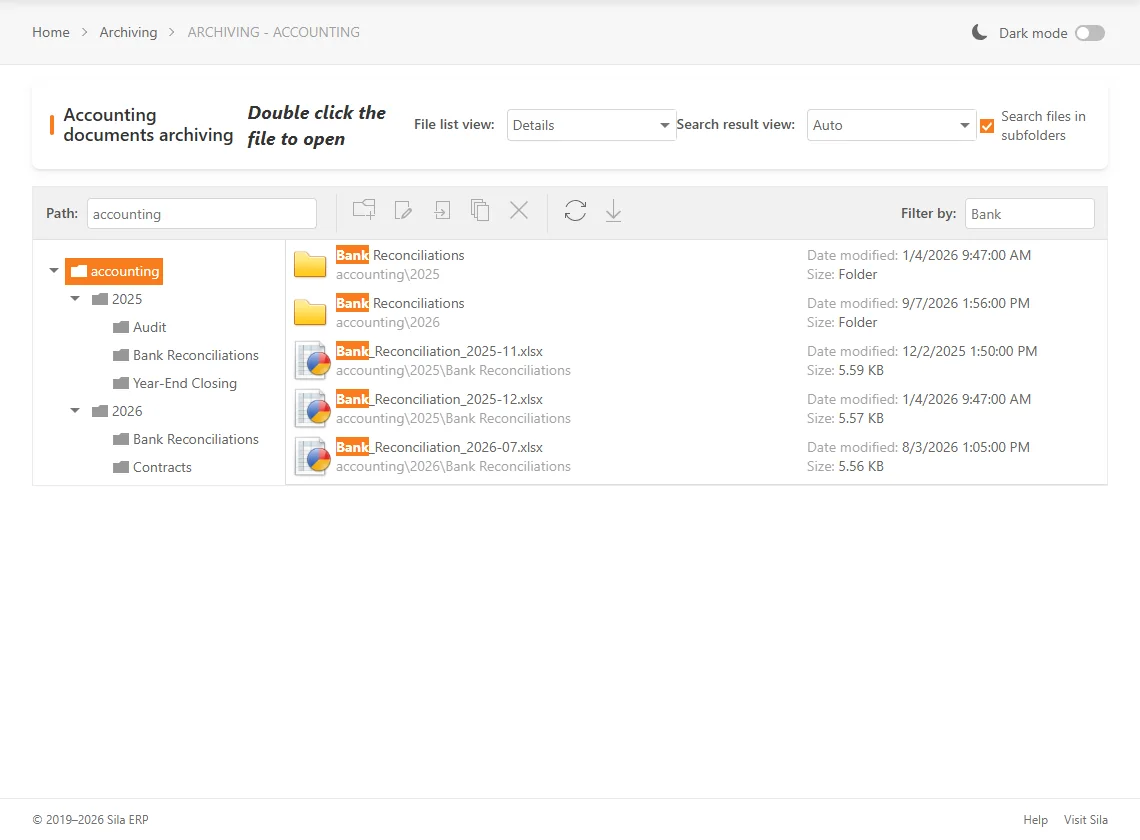
Task: Click the folder icon beside 2026 in tree
Action: (x=100, y=411)
